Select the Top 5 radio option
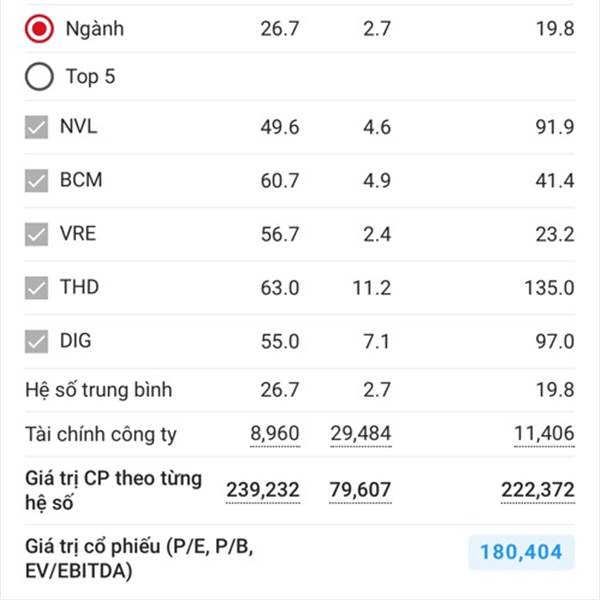Image resolution: width=600 pixels, height=600 pixels. pos(39,76)
